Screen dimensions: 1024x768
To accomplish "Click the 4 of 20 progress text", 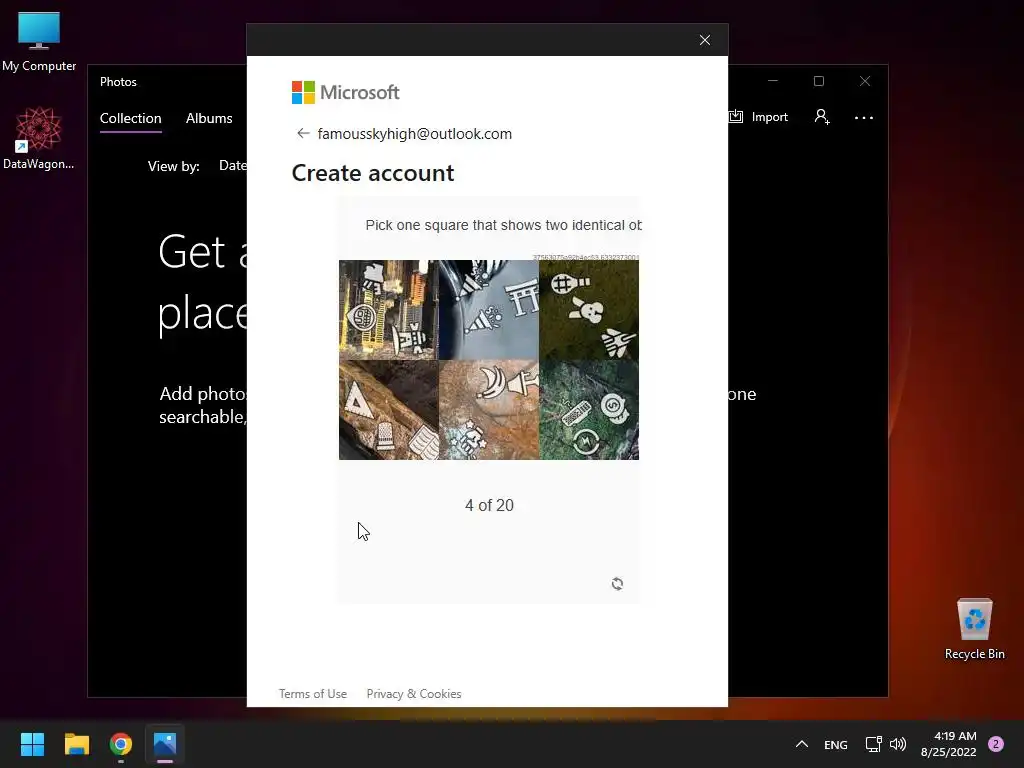I will [x=489, y=505].
